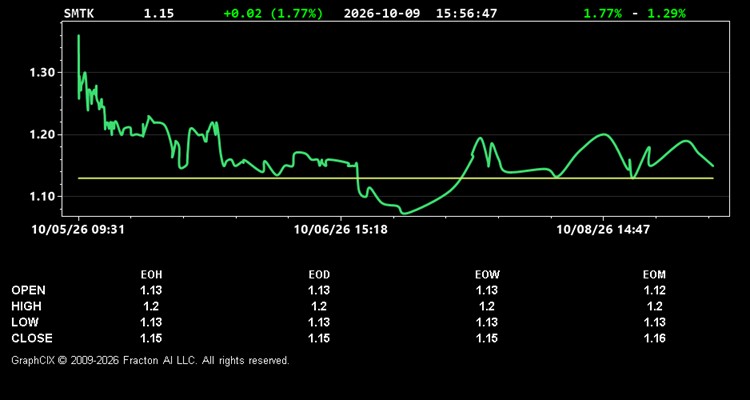Click the EOH open value 1.13
Viewport: 750px width, 400px height.
point(151,290)
